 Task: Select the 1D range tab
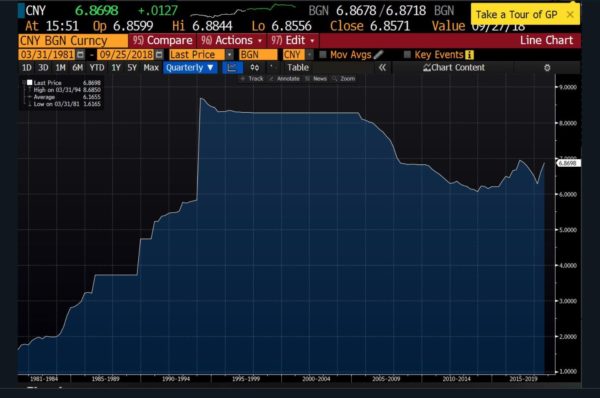(26, 68)
